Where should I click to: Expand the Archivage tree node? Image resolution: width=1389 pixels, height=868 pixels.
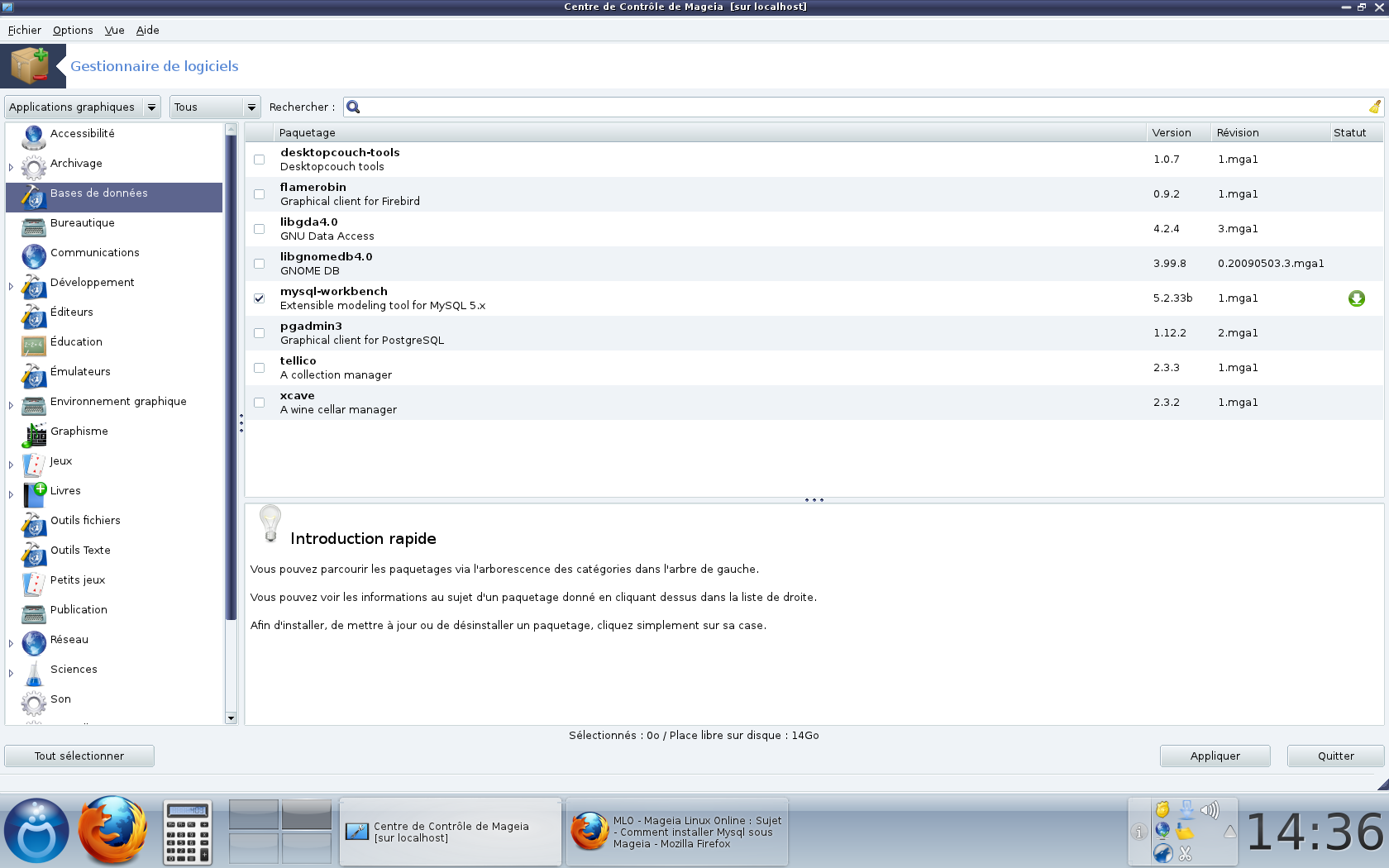point(12,167)
